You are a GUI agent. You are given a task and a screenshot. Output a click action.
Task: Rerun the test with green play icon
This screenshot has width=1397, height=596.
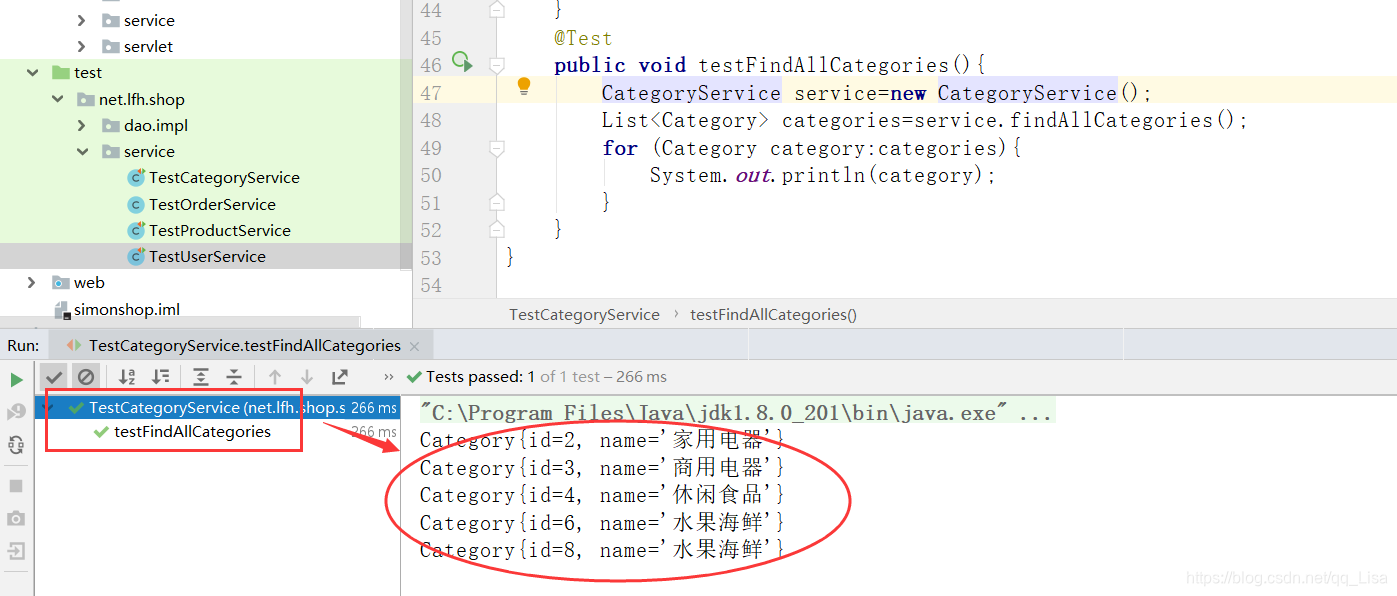coord(16,380)
